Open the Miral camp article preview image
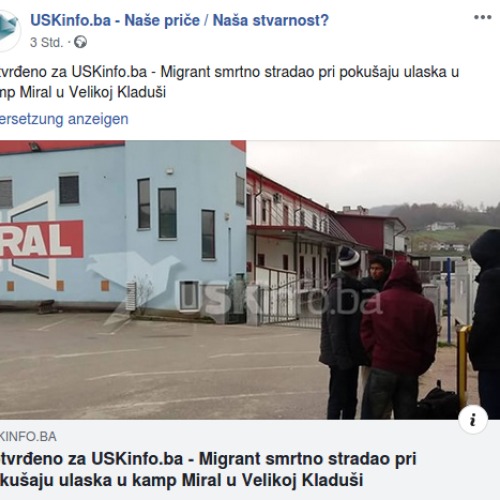This screenshot has height=500, width=500. coord(250,280)
